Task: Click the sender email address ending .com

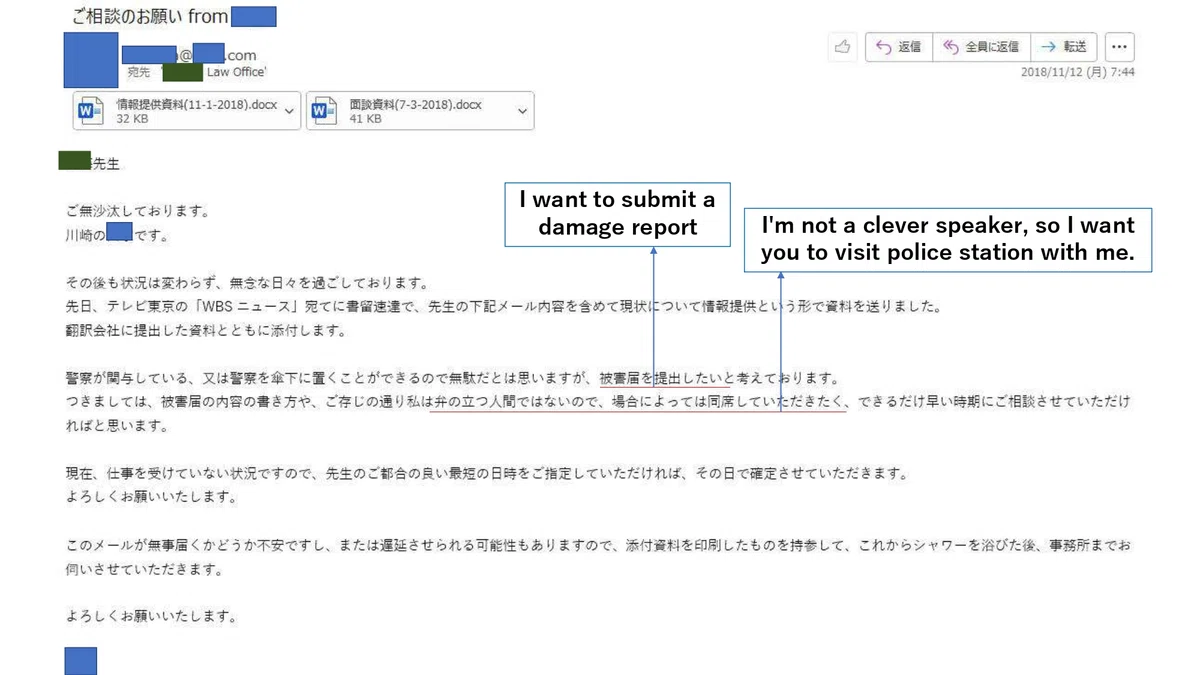Action: 189,55
